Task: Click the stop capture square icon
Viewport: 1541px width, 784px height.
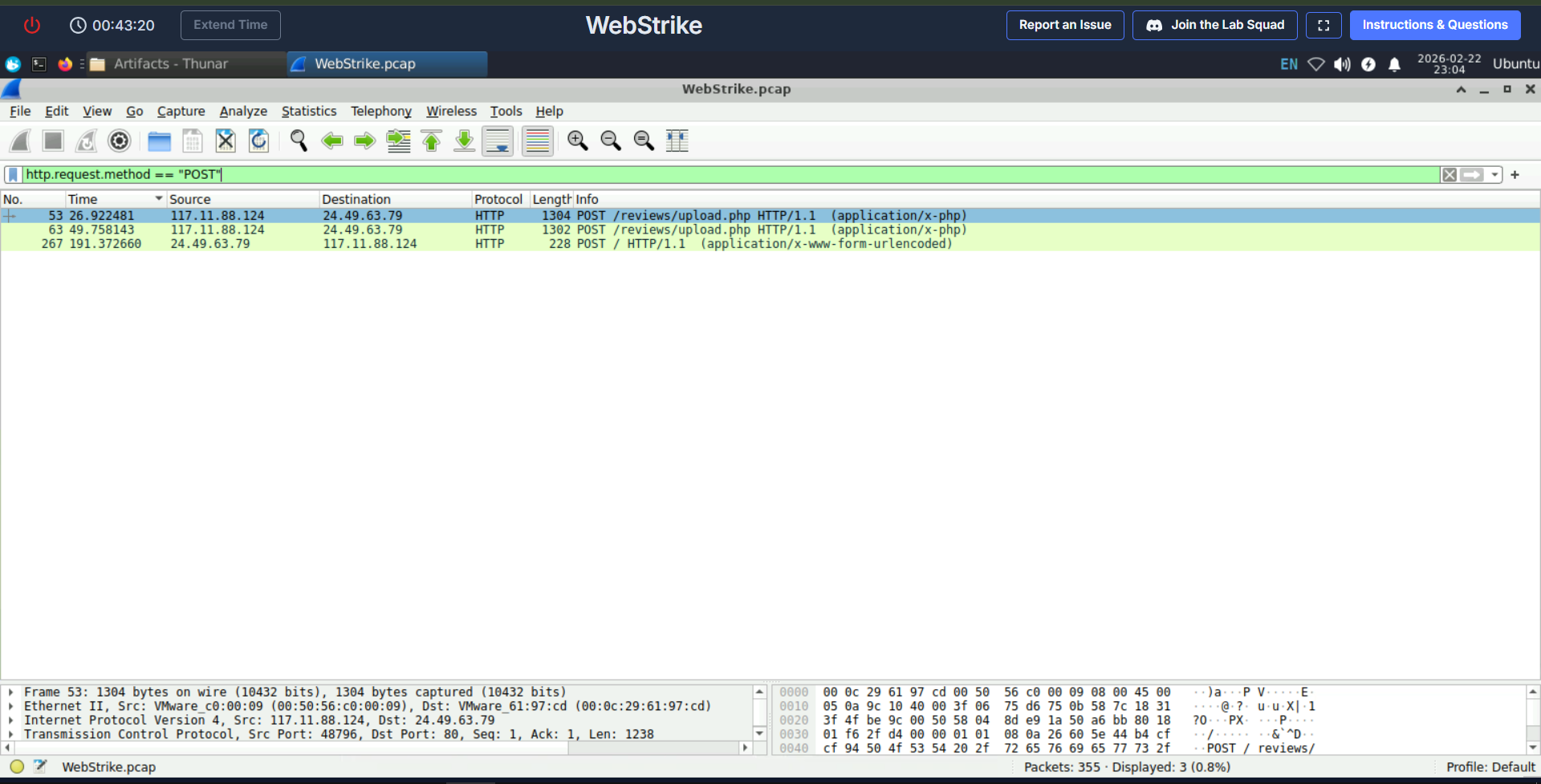Action: tap(53, 141)
